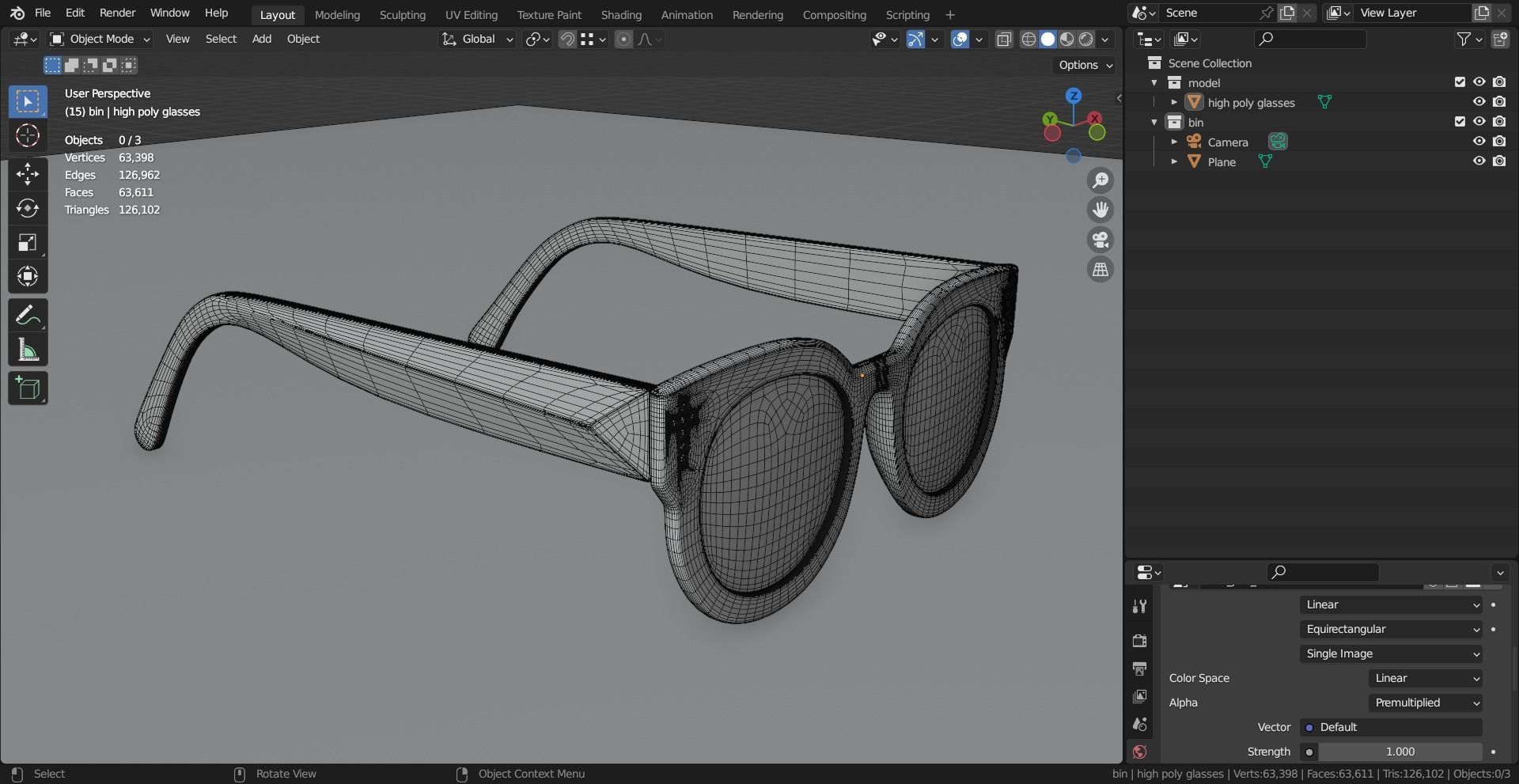
Task: Switch to the Shading workspace tab
Action: pos(621,15)
